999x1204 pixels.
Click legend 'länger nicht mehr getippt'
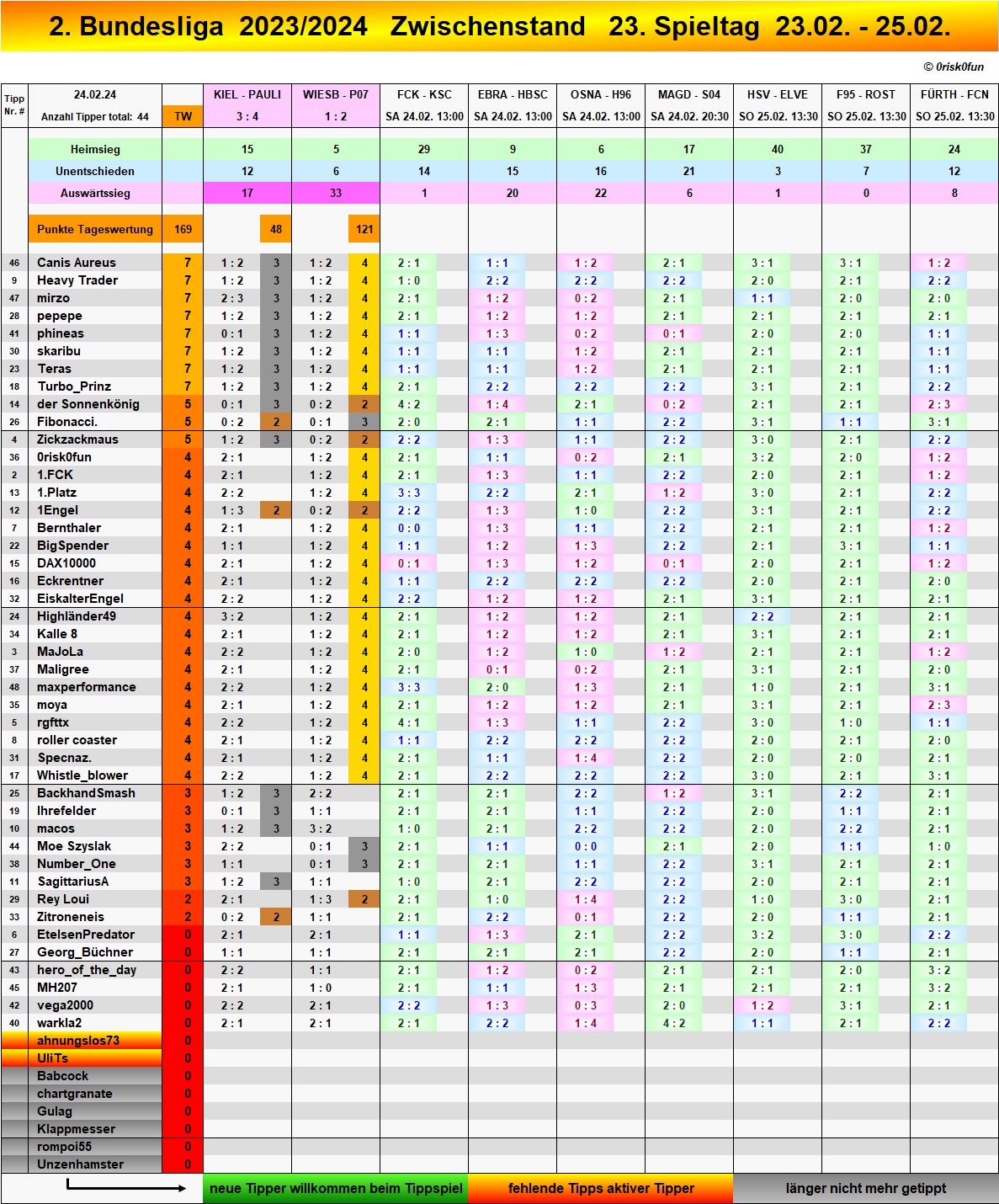coord(866,1188)
